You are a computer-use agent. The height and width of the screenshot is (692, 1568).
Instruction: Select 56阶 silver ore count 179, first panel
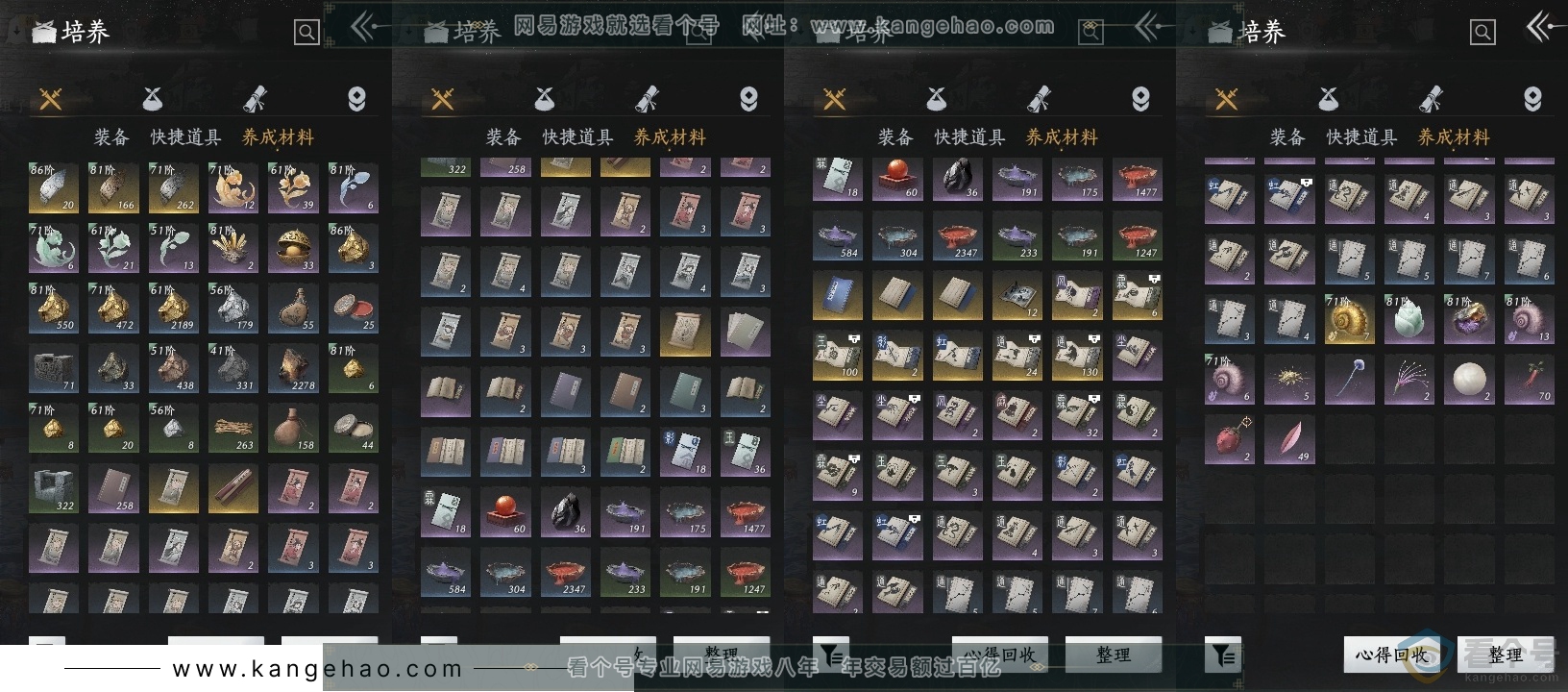coord(233,308)
